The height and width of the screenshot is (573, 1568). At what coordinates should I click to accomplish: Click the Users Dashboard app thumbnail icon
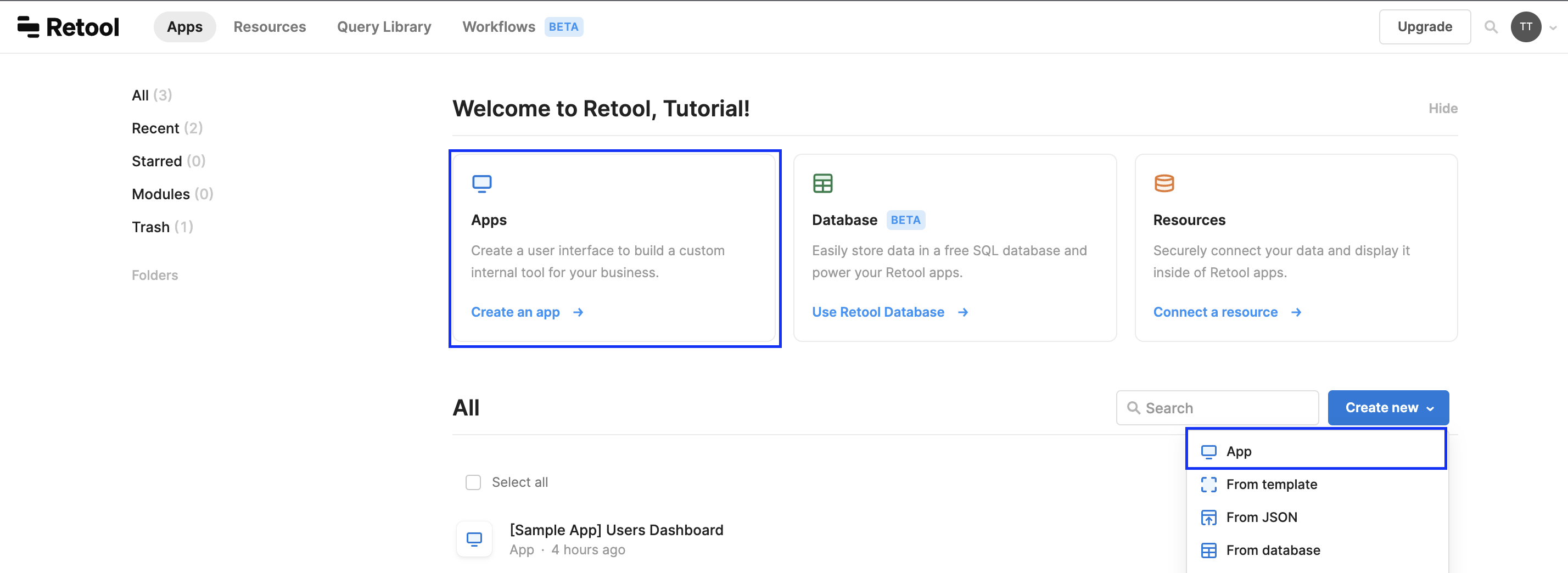pyautogui.click(x=474, y=538)
